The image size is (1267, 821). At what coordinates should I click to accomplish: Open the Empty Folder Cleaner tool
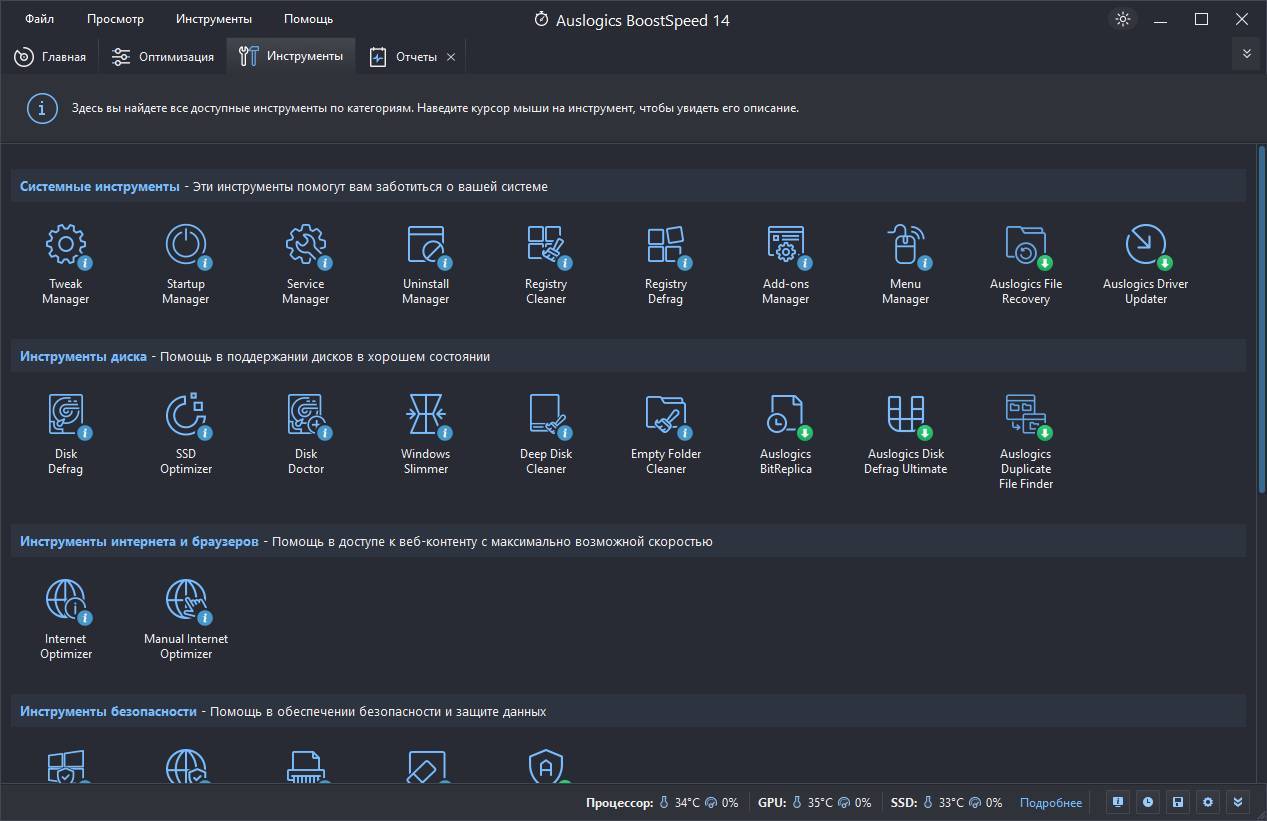click(666, 433)
